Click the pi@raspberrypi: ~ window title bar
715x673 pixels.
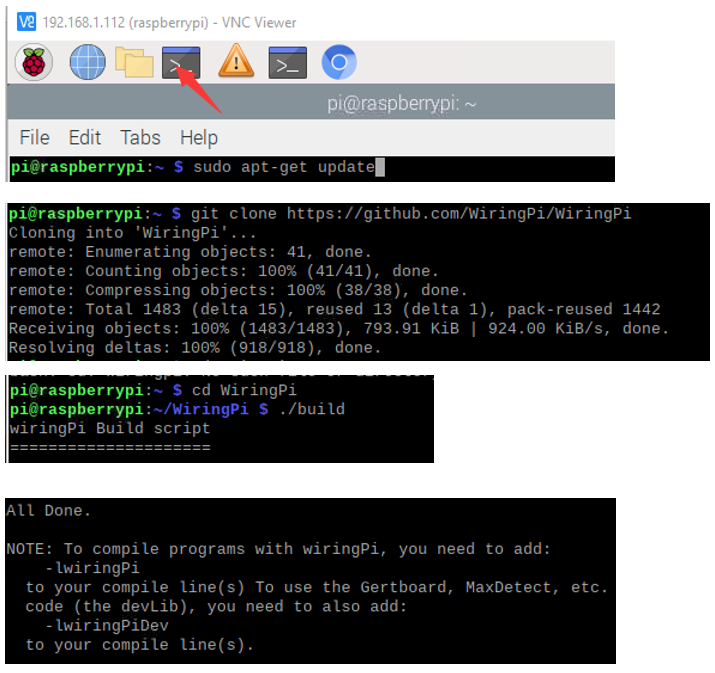coord(311,103)
